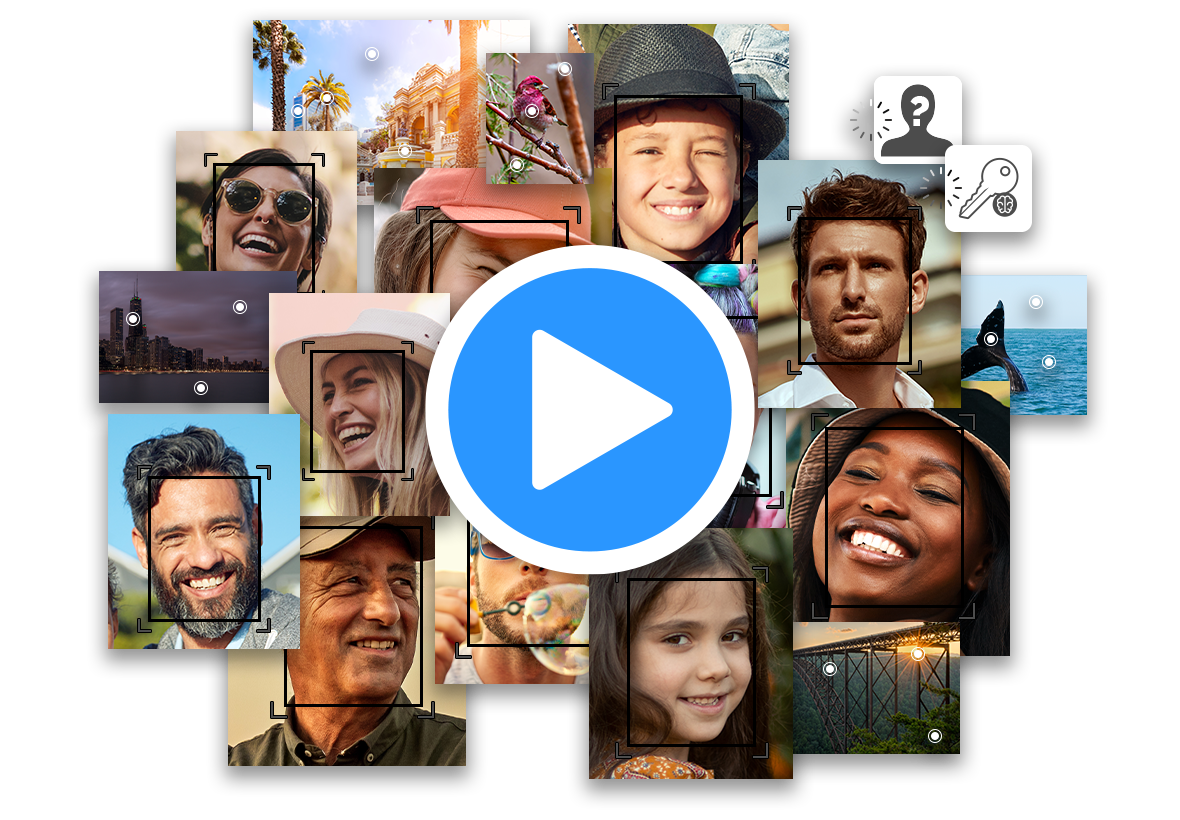
Task: Click the key with brain icon
Action: (x=988, y=188)
